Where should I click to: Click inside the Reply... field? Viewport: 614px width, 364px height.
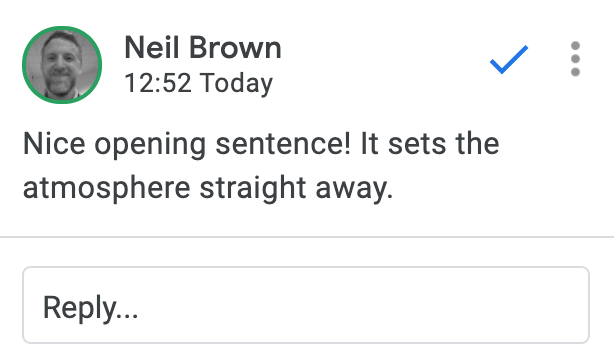coord(306,305)
